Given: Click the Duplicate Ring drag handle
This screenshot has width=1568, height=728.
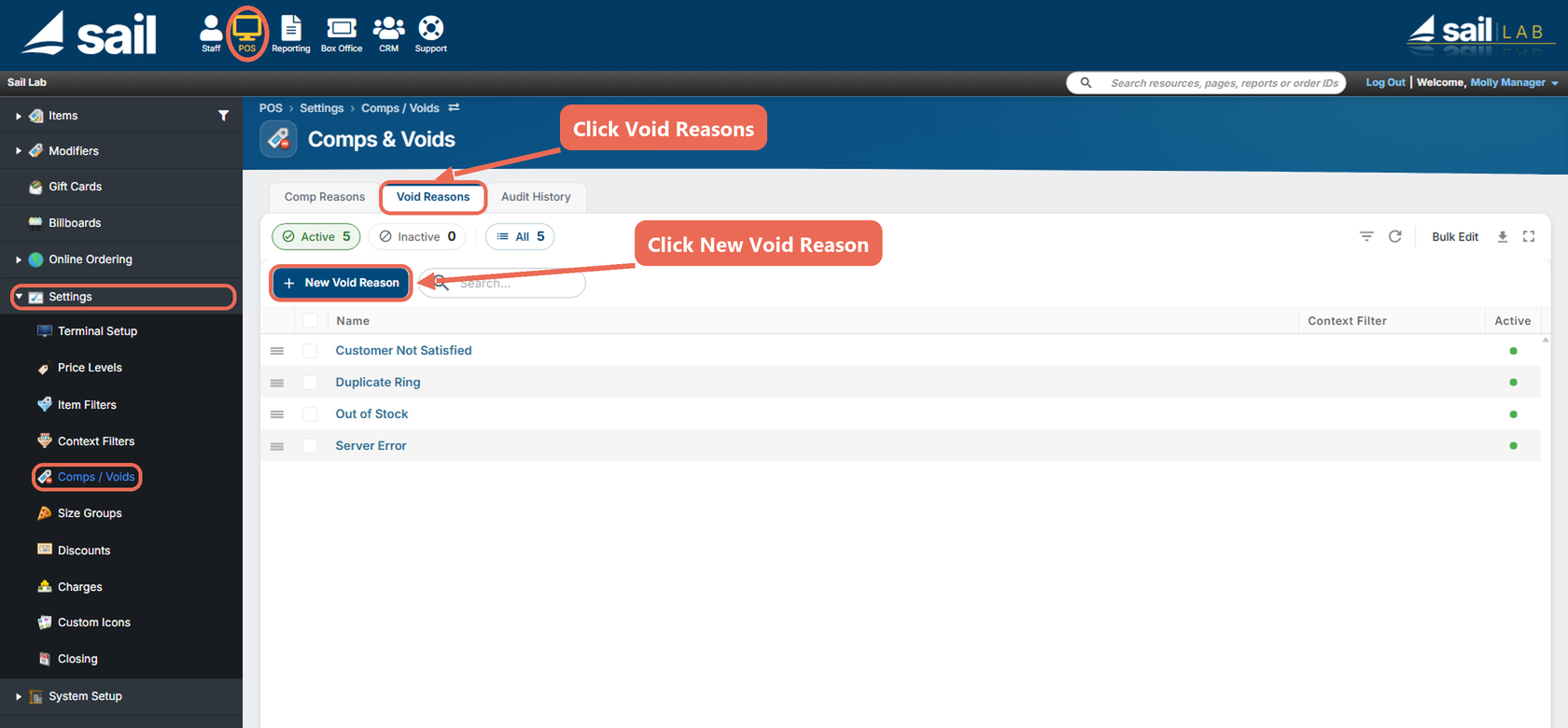Looking at the screenshot, I should (x=277, y=383).
